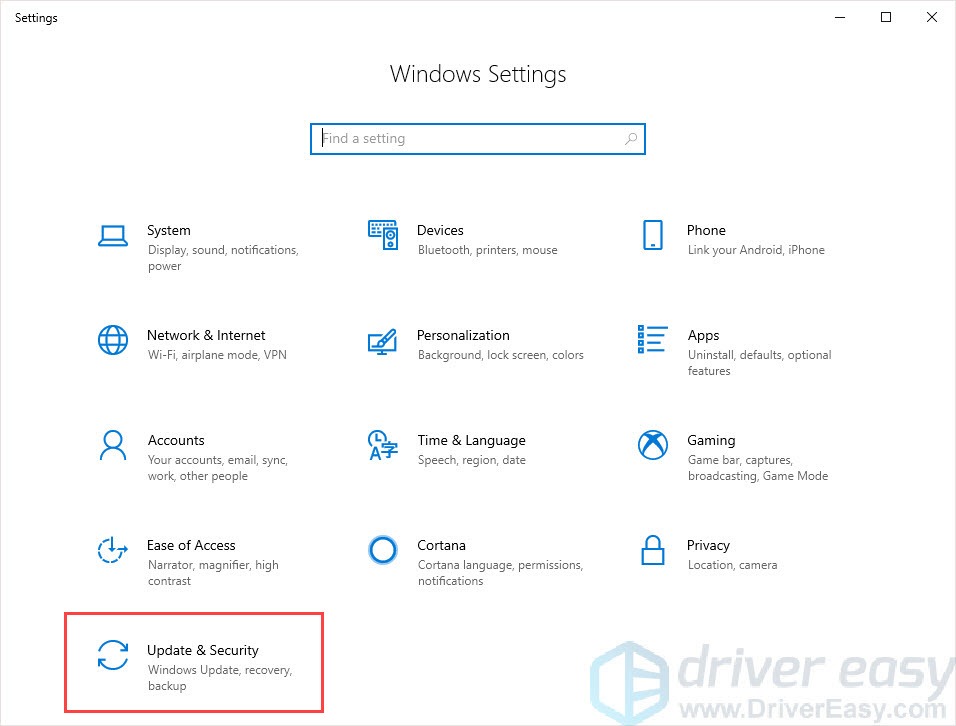This screenshot has width=956, height=726.
Task: Open the Network & Internet globe icon
Action: [x=112, y=342]
